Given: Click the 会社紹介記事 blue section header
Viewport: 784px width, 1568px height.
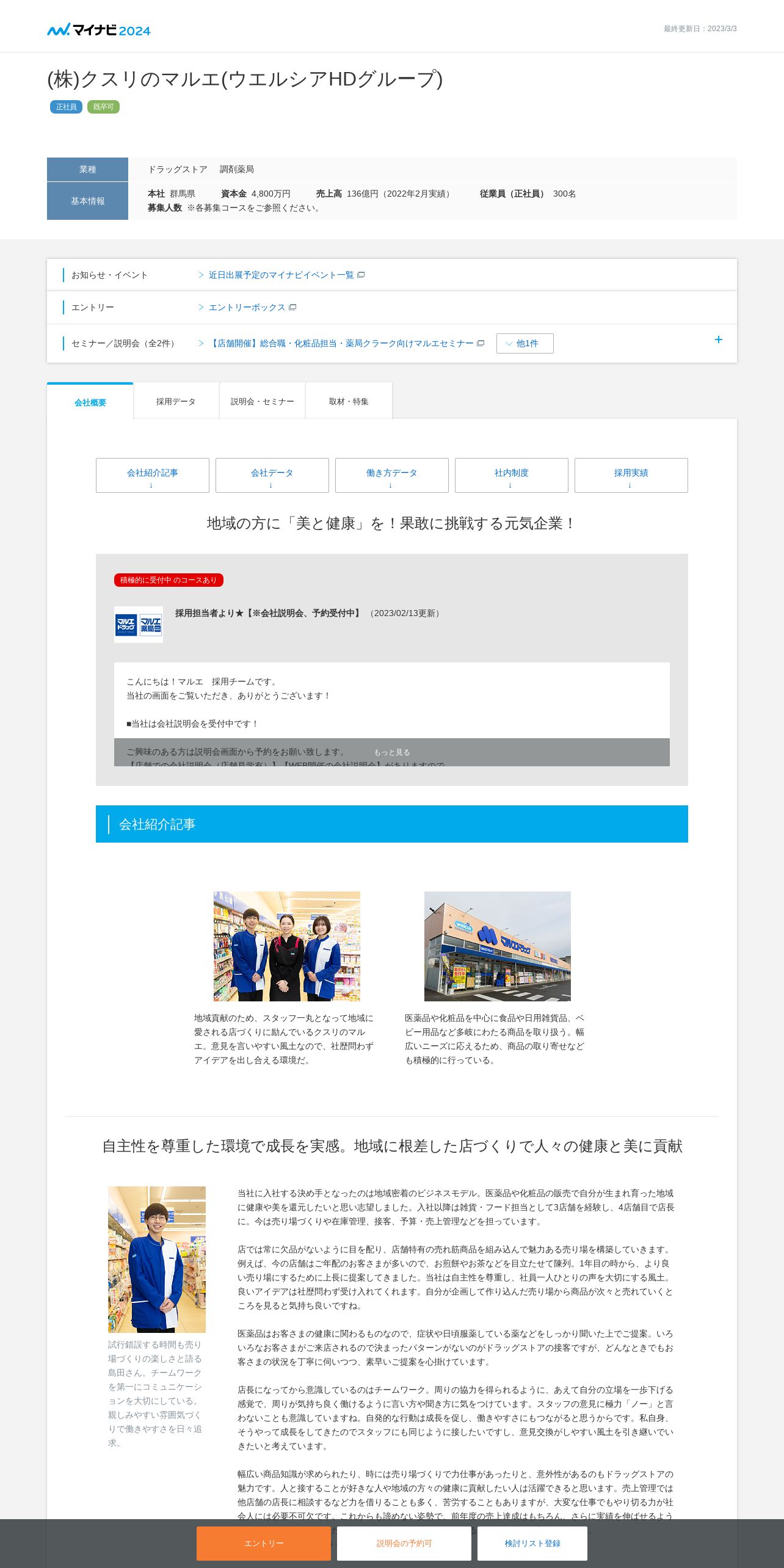Looking at the screenshot, I should click(392, 824).
